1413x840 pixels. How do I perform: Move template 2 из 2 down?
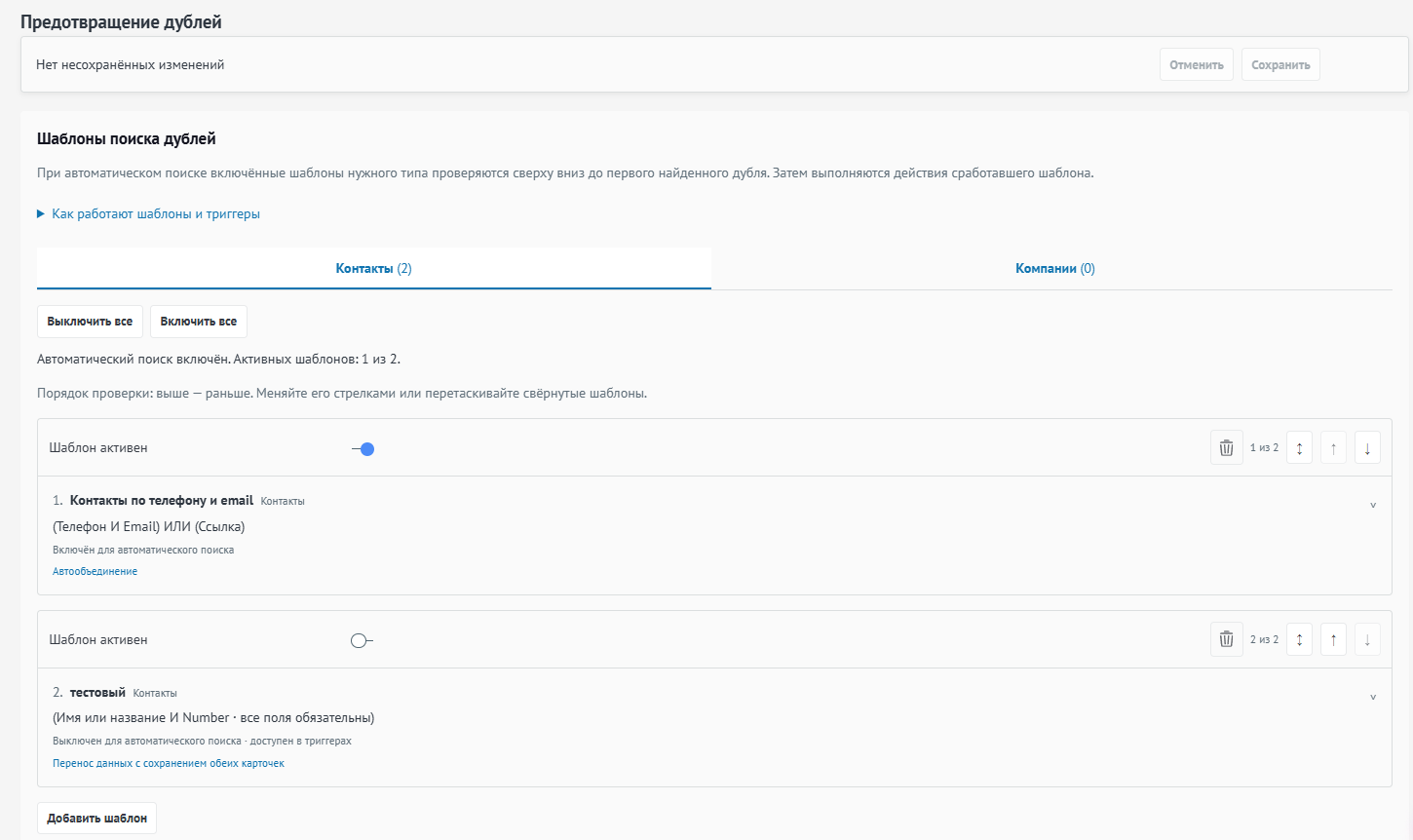point(1367,640)
